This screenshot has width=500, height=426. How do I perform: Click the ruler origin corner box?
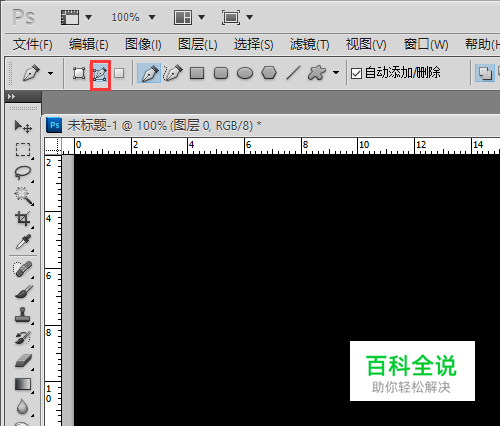(x=53, y=146)
